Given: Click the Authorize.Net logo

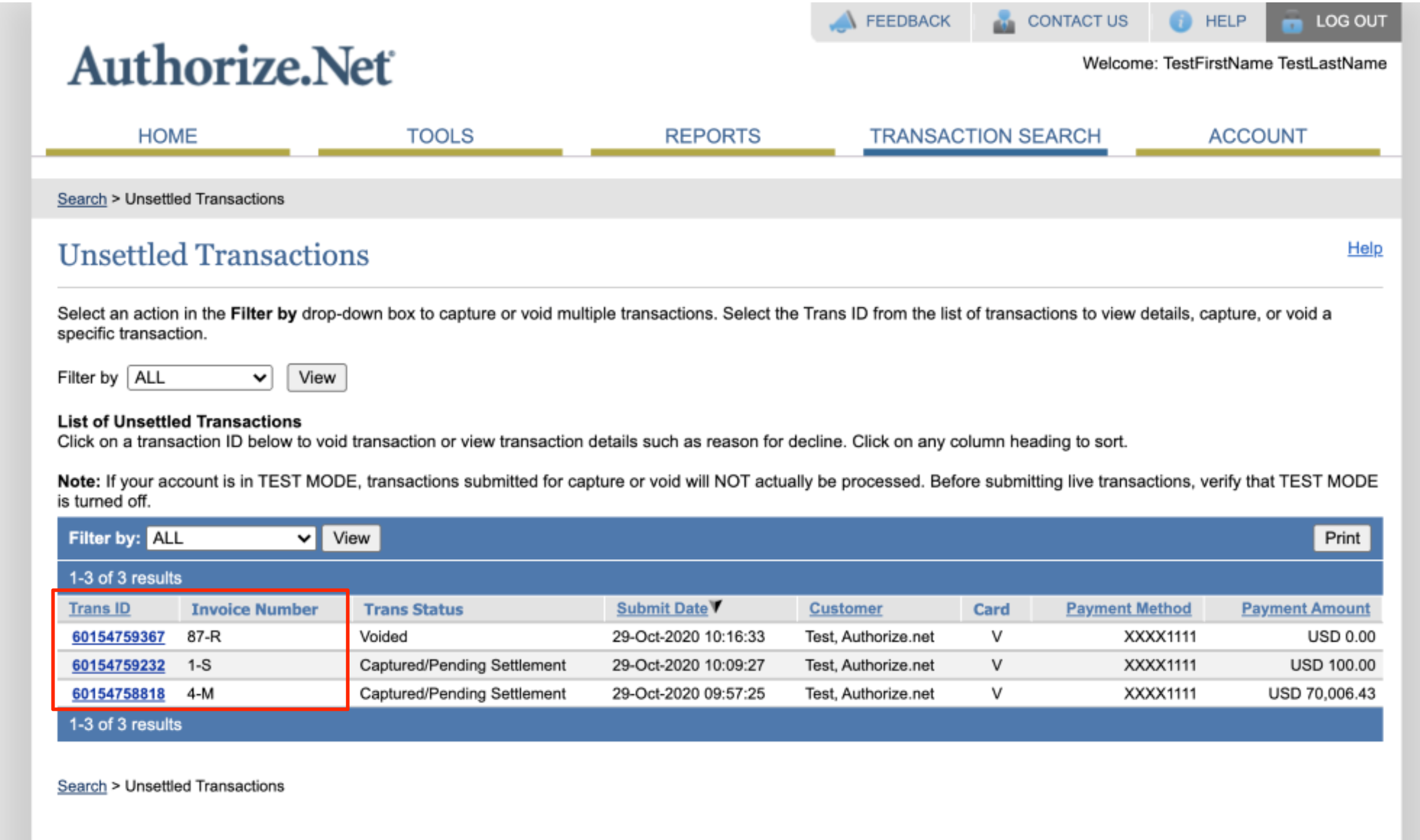Looking at the screenshot, I should [x=231, y=66].
